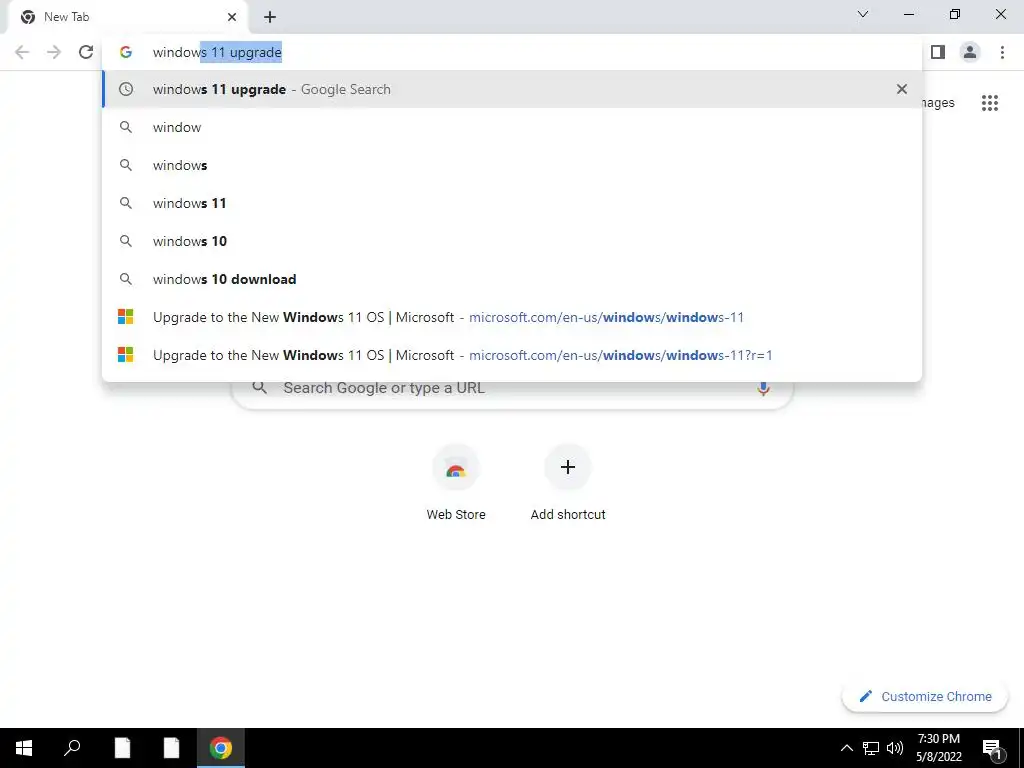This screenshot has width=1024, height=768.
Task: Open Microsoft suggestion ending in ?r=1
Action: coord(512,355)
